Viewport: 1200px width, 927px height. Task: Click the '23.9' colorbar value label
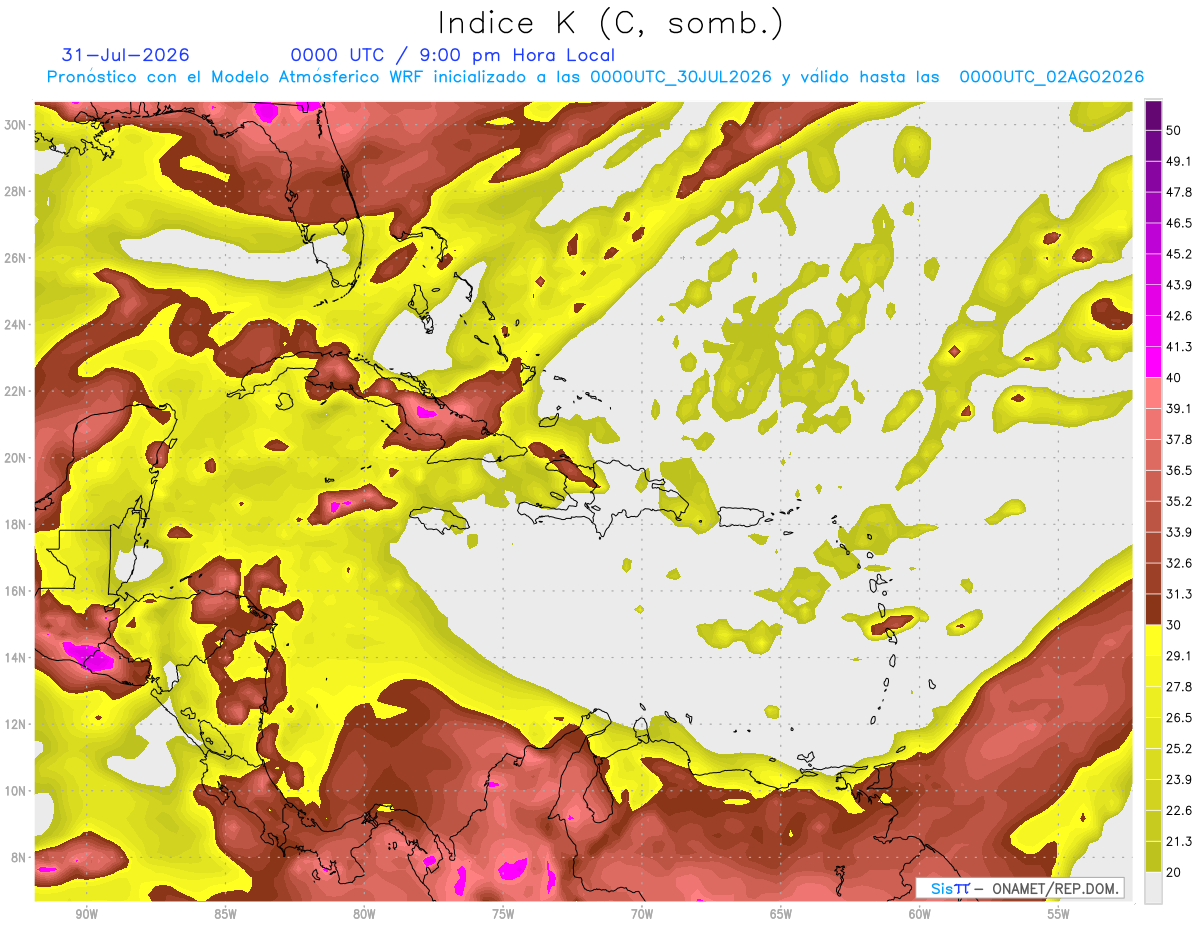pyautogui.click(x=1179, y=780)
